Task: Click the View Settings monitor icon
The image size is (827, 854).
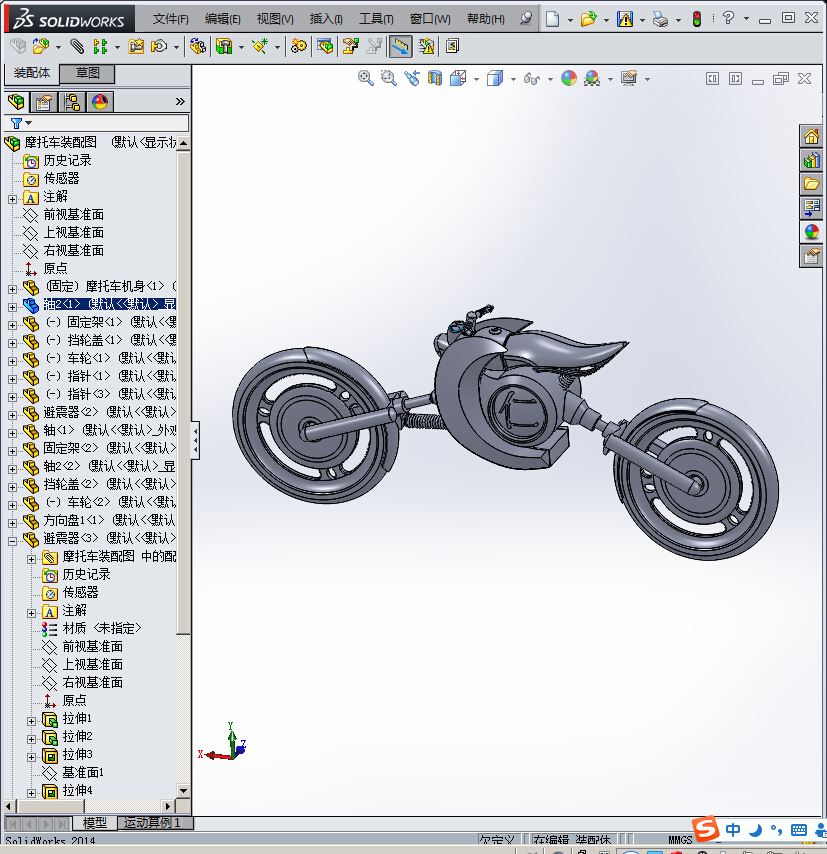Action: (629, 78)
